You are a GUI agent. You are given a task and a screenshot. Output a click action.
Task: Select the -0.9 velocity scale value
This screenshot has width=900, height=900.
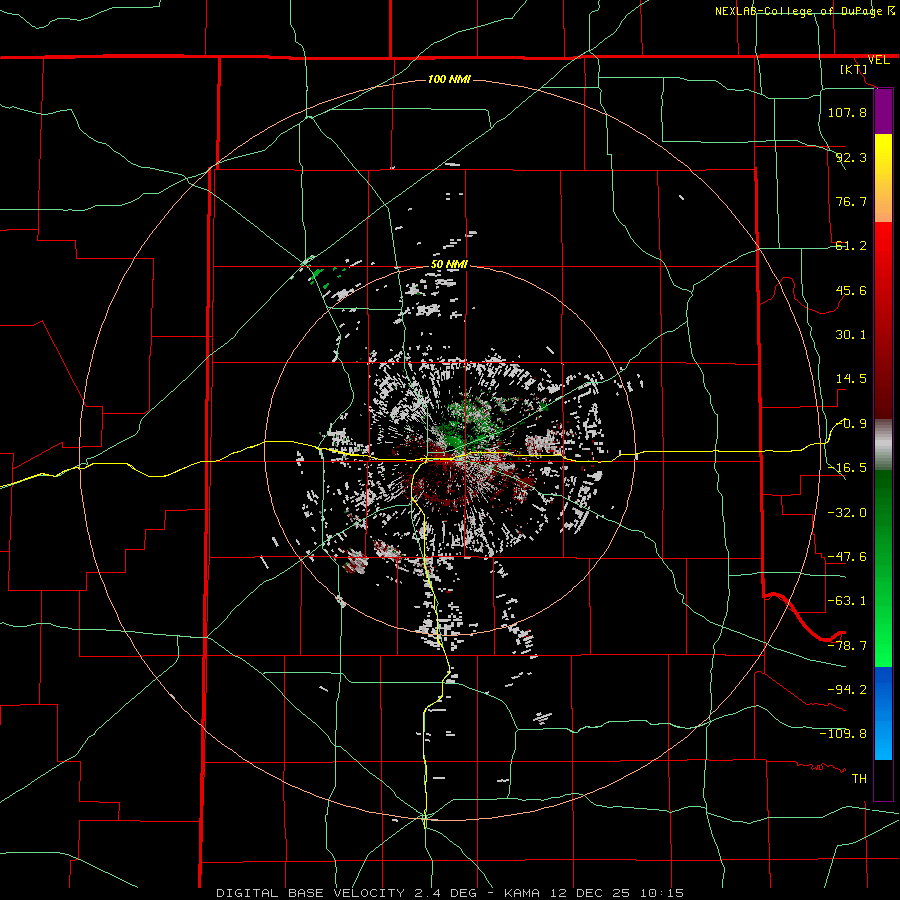(x=852, y=424)
